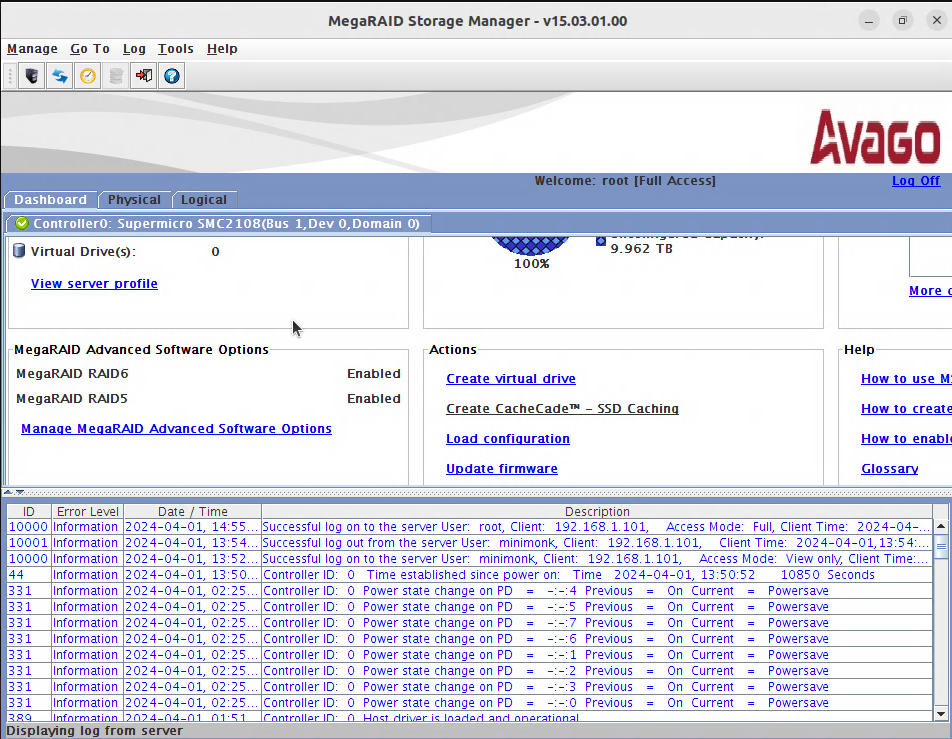Open the How to use help link
952x739 pixels.
point(906,378)
